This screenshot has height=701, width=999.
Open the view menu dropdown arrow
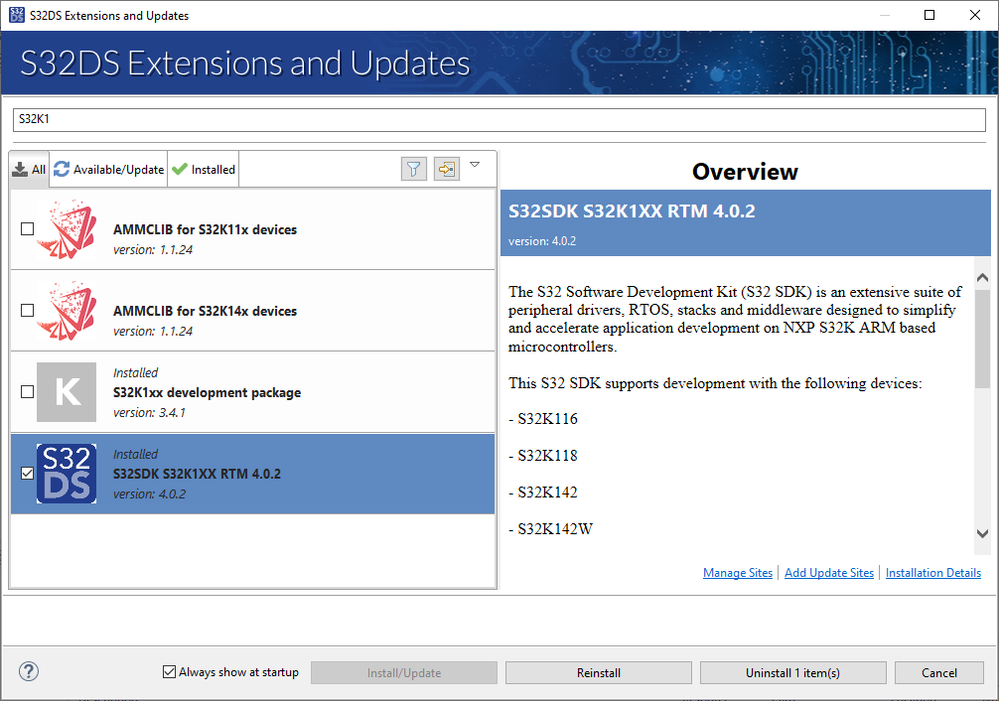[x=475, y=164]
